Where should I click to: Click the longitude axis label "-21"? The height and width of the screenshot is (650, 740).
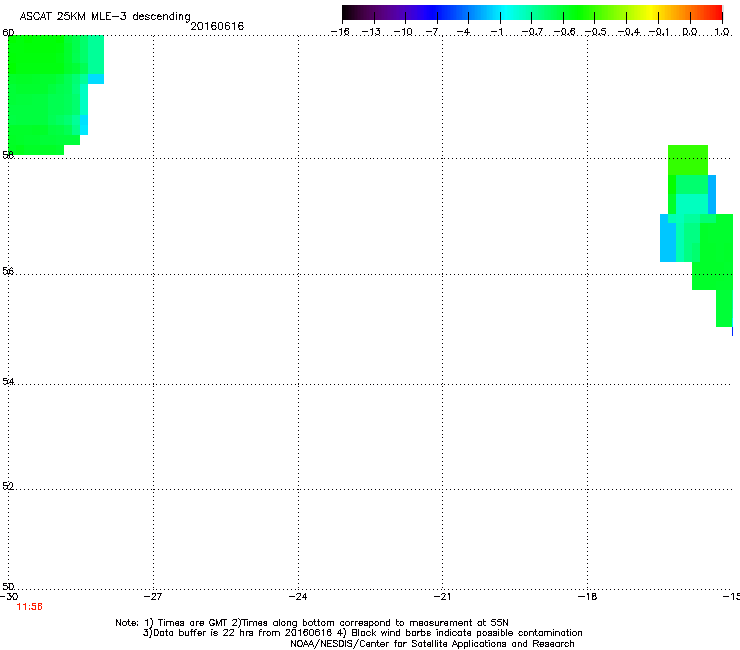pos(442,596)
